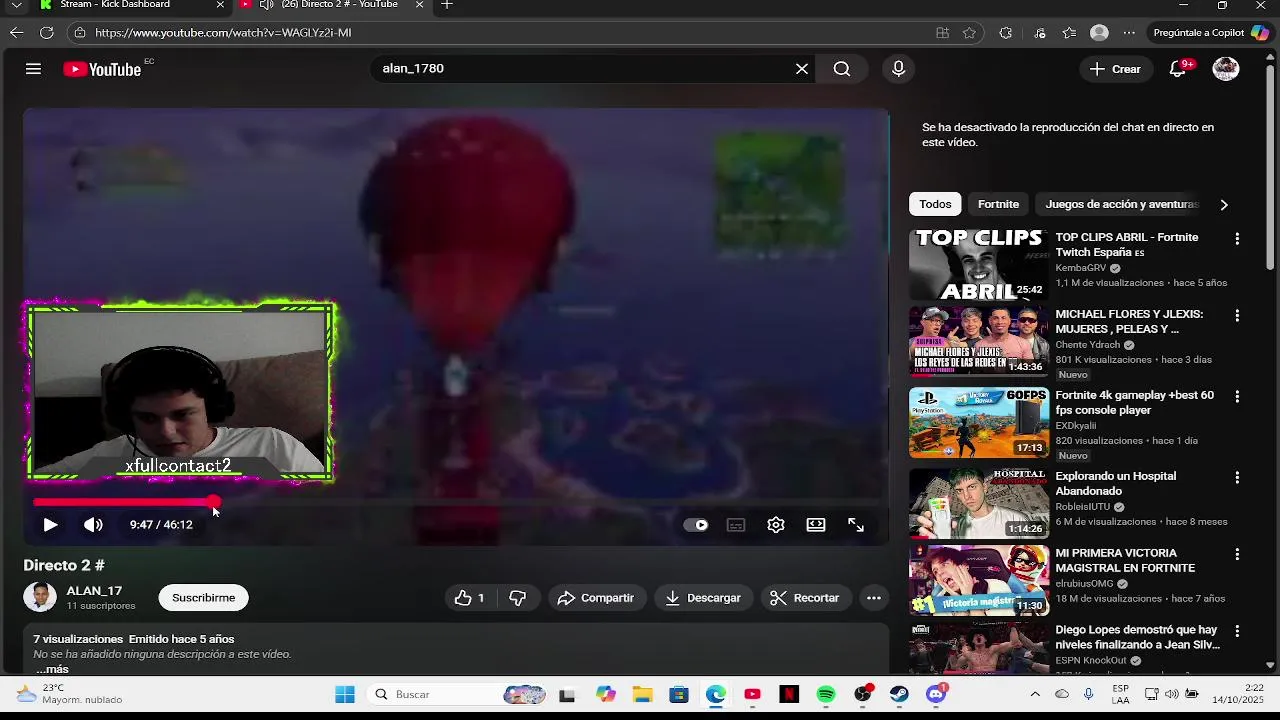Add this page to favorites star
This screenshot has width=1280, height=720.
[x=969, y=33]
